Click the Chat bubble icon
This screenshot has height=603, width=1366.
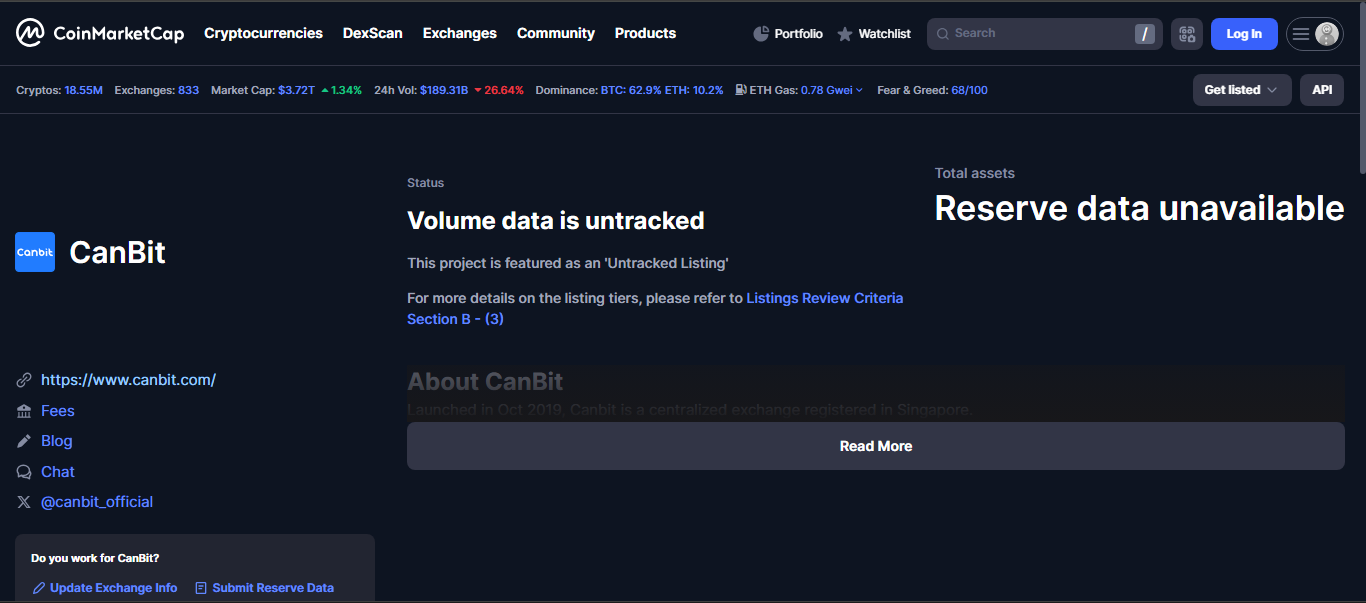pos(24,472)
